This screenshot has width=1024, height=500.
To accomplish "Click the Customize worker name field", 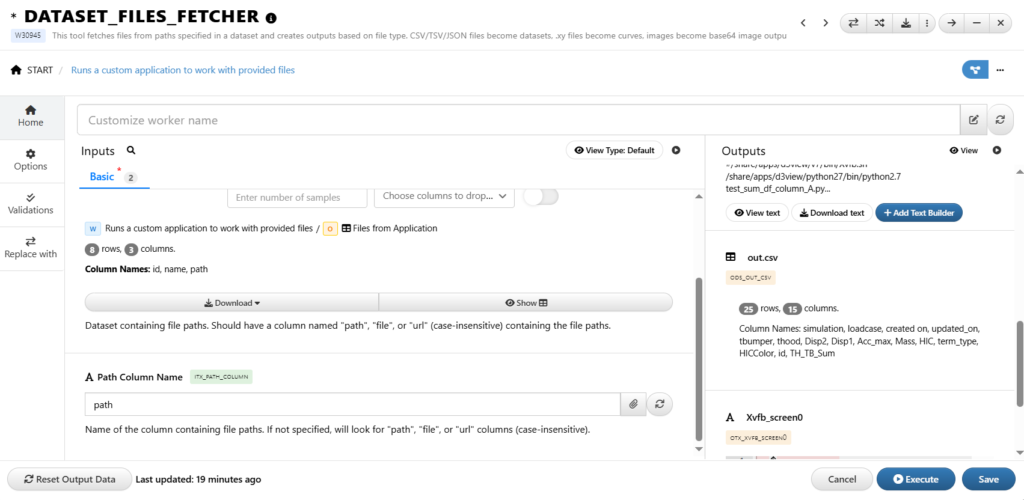I will [x=518, y=120].
